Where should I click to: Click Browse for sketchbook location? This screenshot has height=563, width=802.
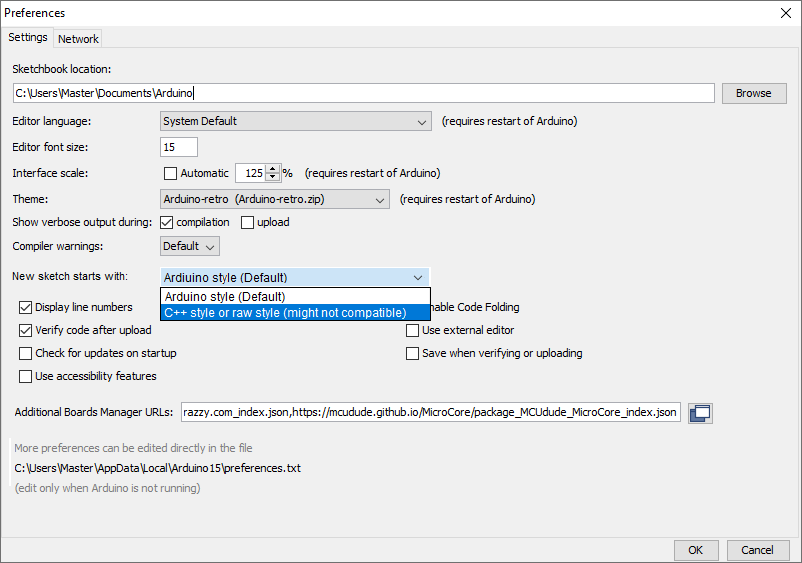pos(754,93)
